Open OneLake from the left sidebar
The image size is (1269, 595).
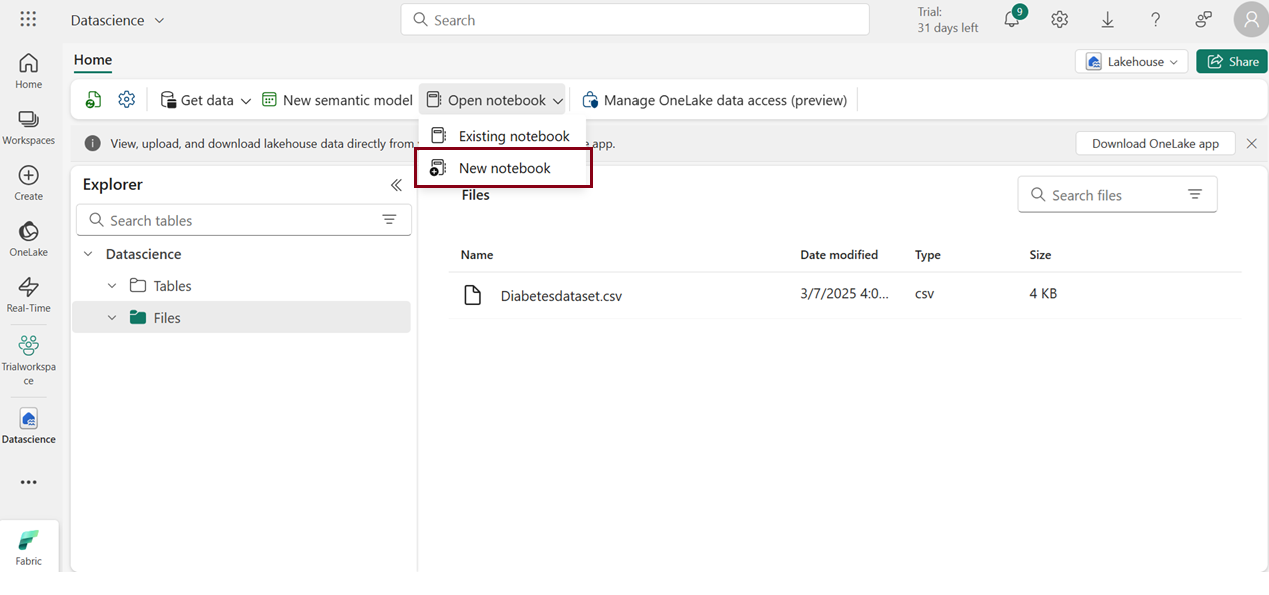[x=29, y=238]
